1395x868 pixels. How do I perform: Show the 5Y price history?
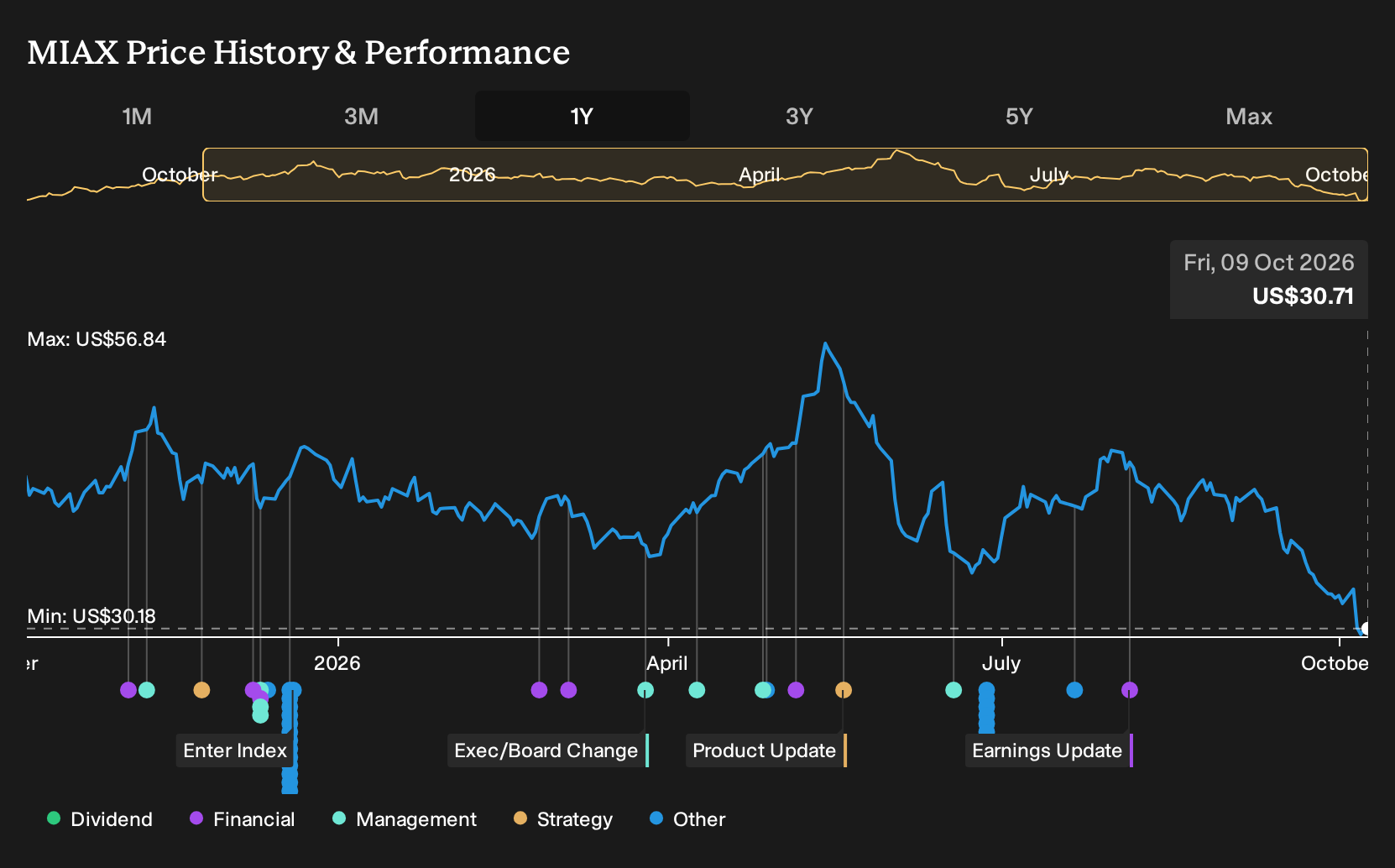point(1019,116)
